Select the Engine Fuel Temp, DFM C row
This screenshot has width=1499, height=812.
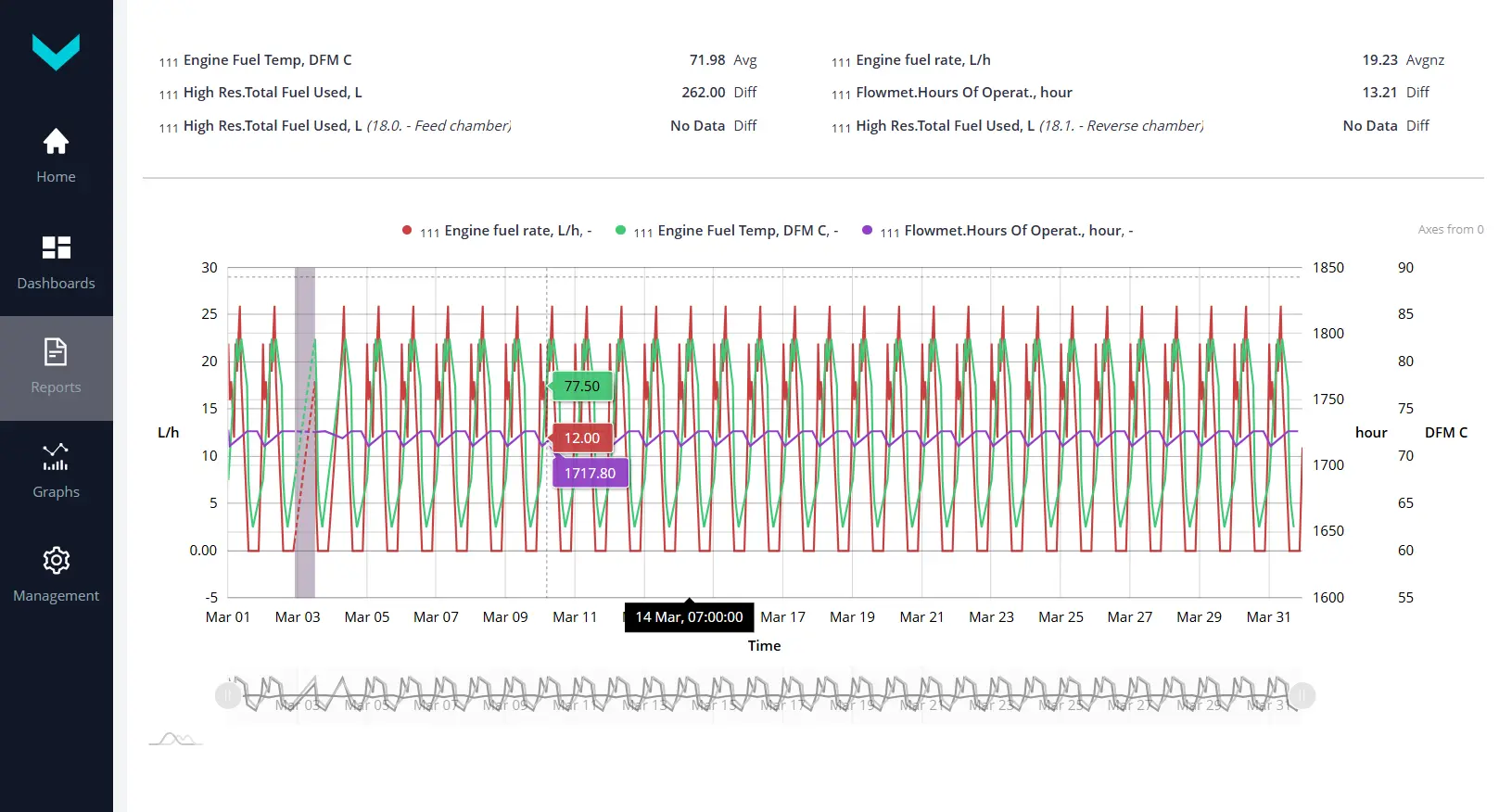[458, 60]
